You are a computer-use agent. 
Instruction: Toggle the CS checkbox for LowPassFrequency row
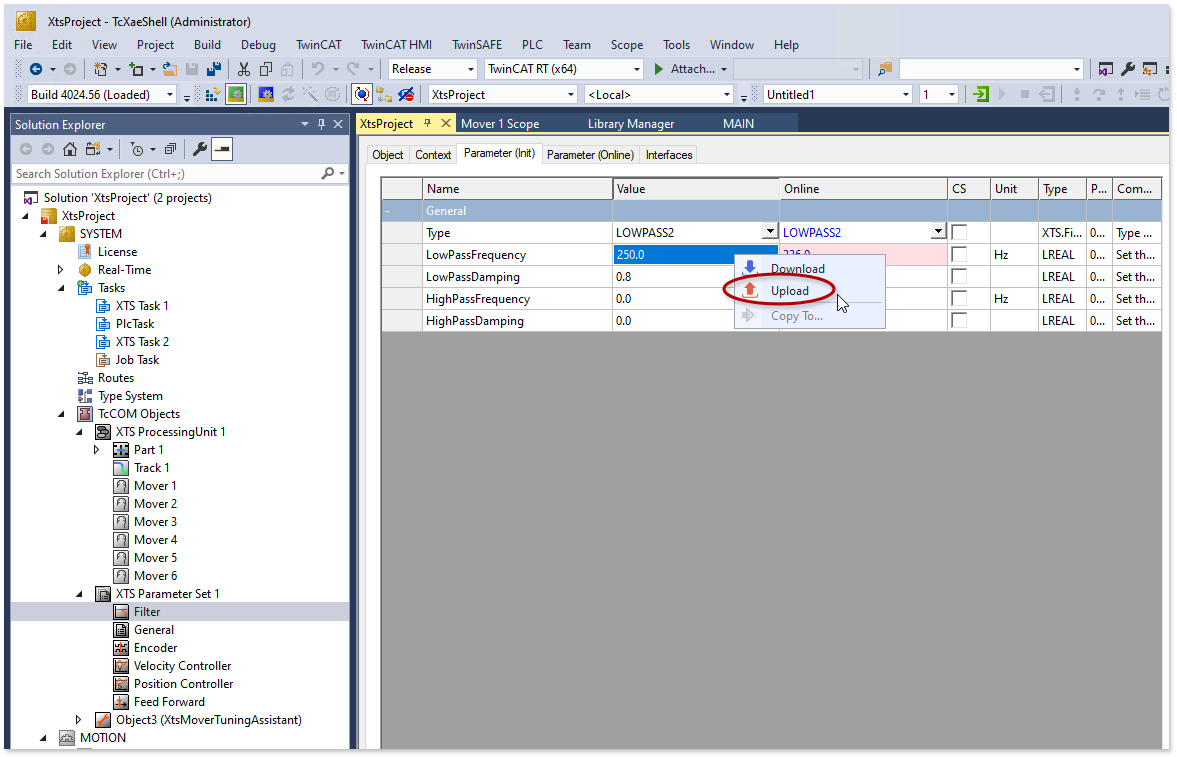pos(959,255)
